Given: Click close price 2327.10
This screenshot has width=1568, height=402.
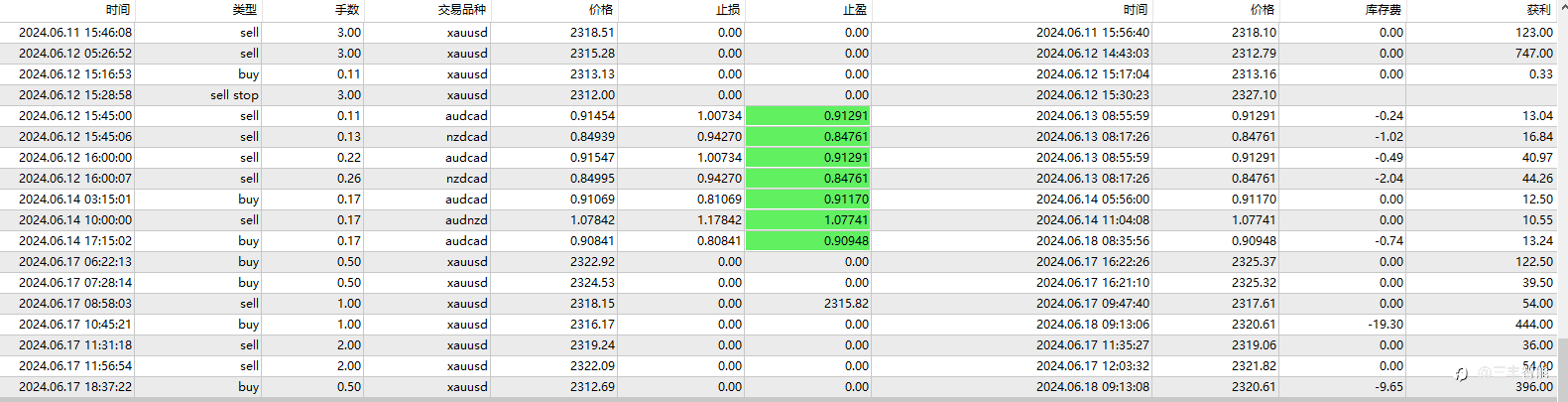Looking at the screenshot, I should (x=1255, y=94).
